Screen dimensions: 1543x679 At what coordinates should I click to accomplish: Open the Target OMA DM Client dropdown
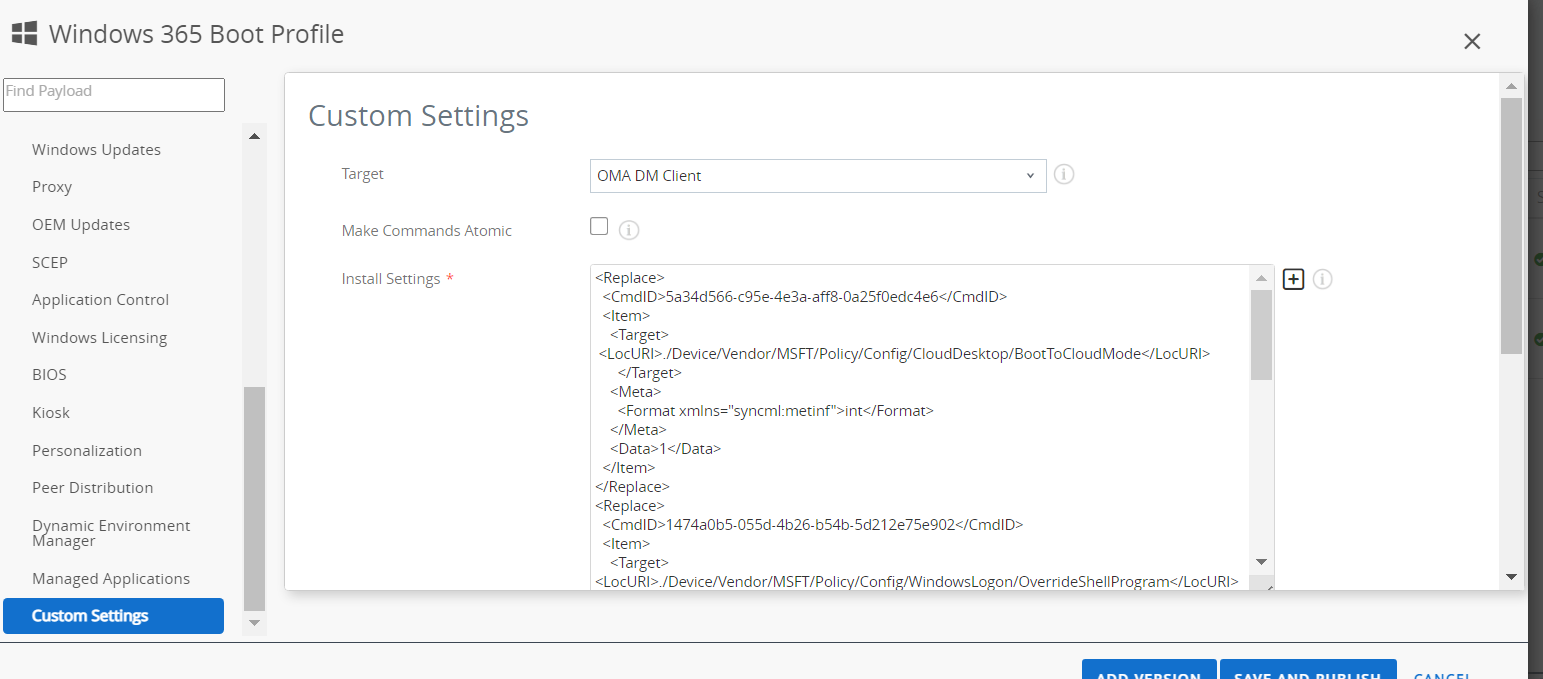pos(817,176)
